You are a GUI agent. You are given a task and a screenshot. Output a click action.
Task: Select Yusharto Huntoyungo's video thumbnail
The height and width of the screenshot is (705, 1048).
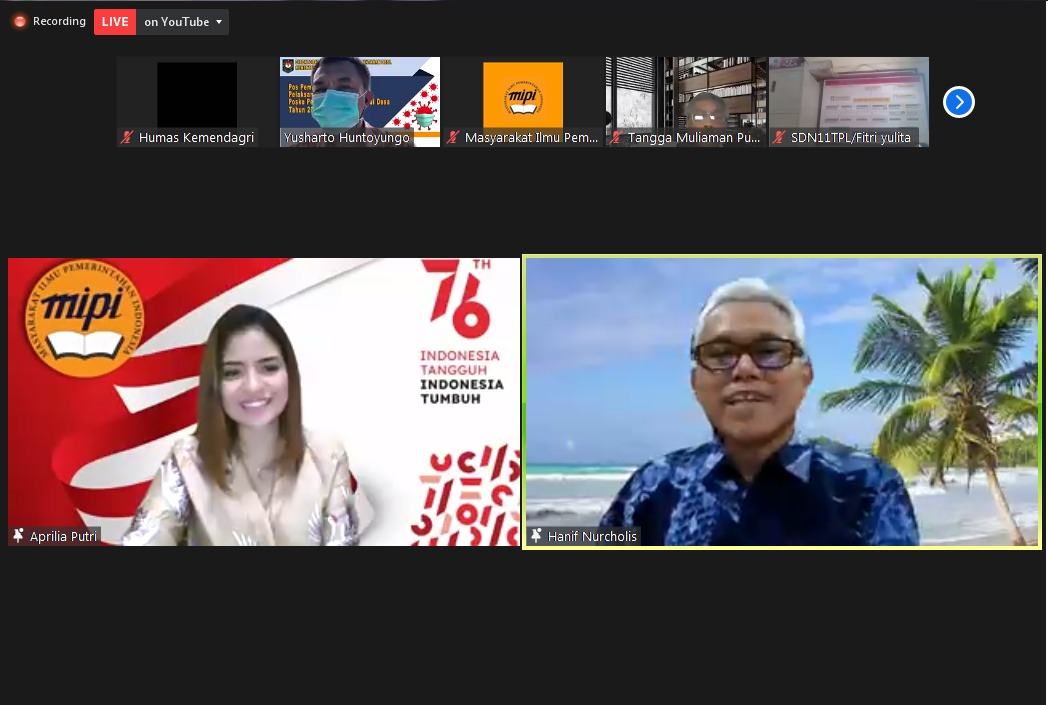tap(360, 95)
